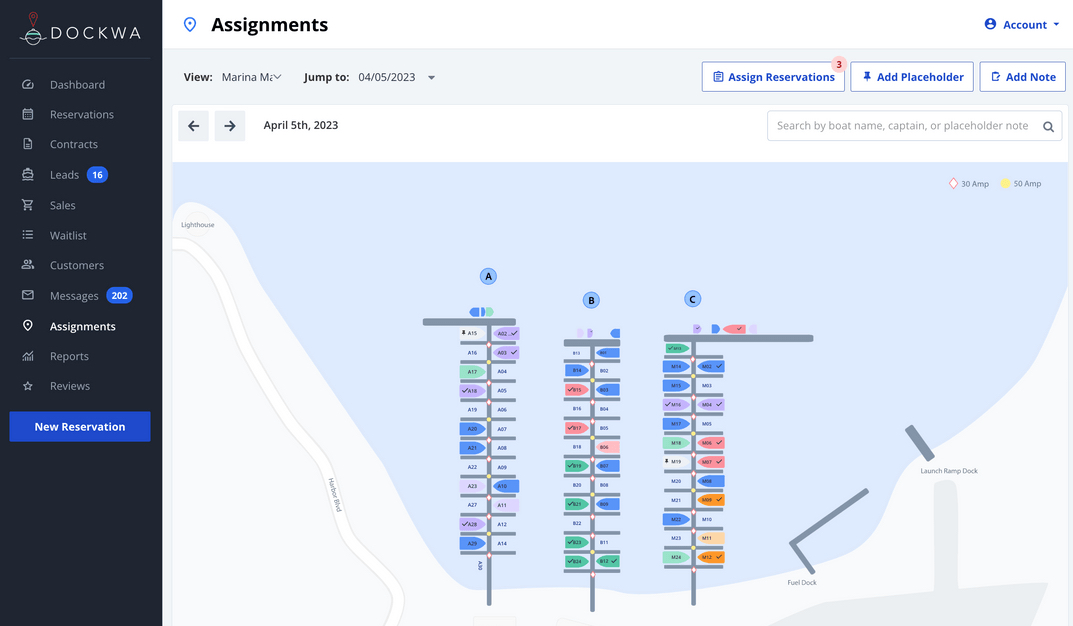The width and height of the screenshot is (1073, 626).
Task: Click the Customers people icon
Action: [x=27, y=264]
